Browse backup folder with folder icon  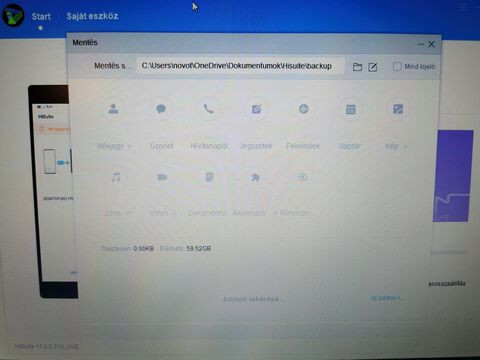[x=357, y=67]
